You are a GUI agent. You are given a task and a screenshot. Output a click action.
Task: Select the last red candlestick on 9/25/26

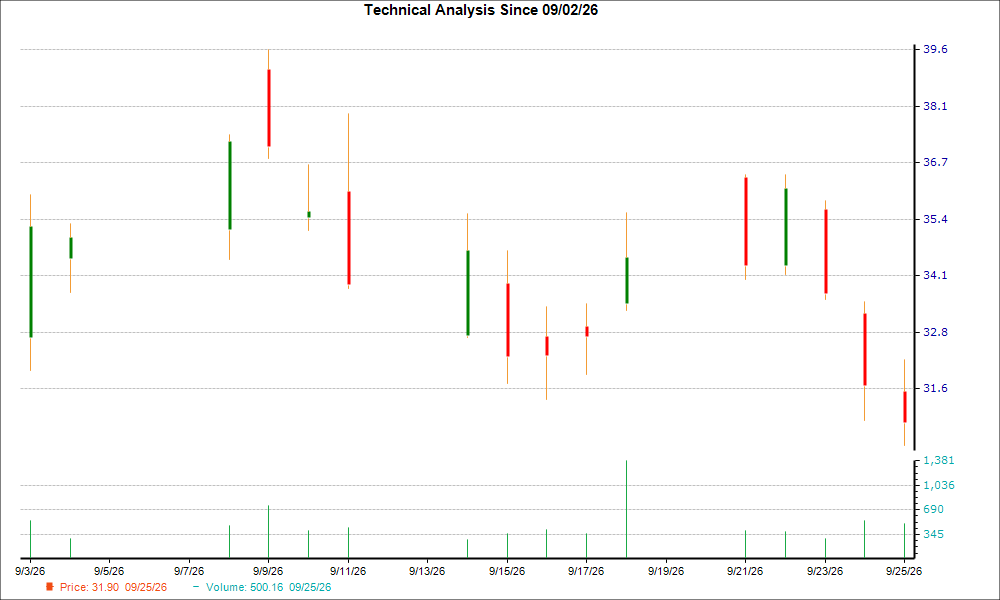[904, 407]
